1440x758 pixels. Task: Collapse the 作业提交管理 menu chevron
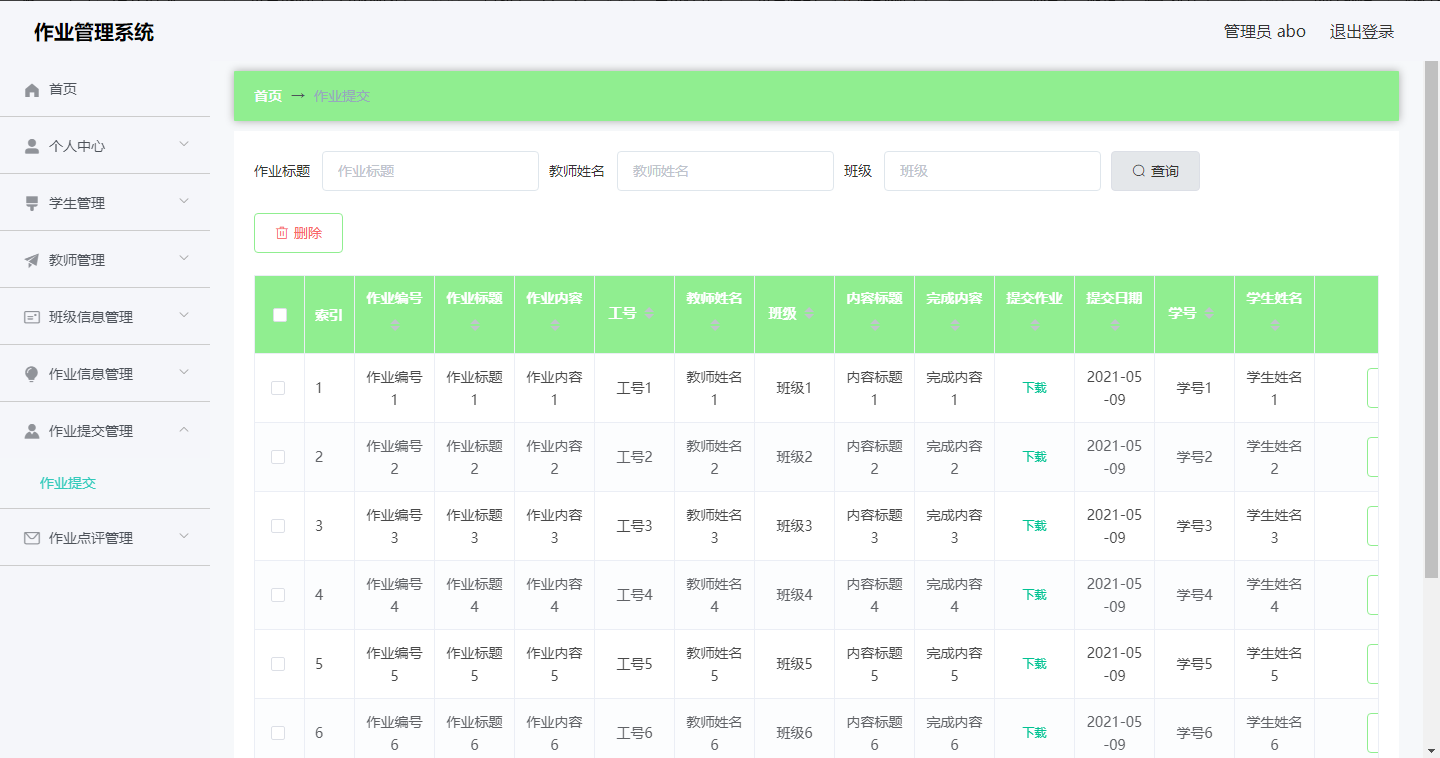(184, 430)
